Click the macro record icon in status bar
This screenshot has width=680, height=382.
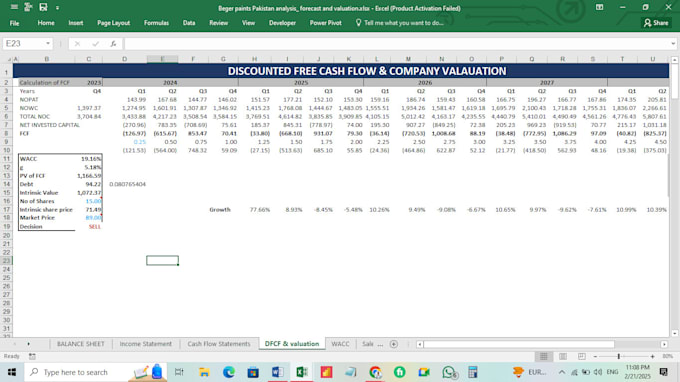pos(32,356)
